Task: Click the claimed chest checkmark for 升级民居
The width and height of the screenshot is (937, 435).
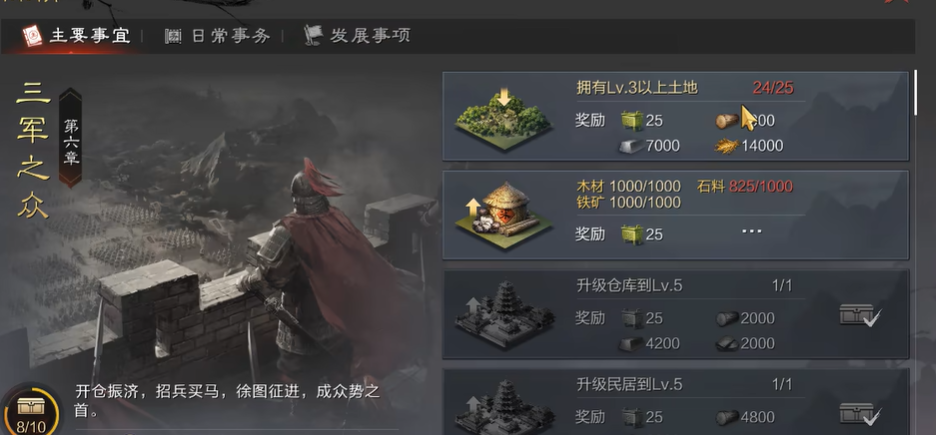Action: [x=860, y=413]
